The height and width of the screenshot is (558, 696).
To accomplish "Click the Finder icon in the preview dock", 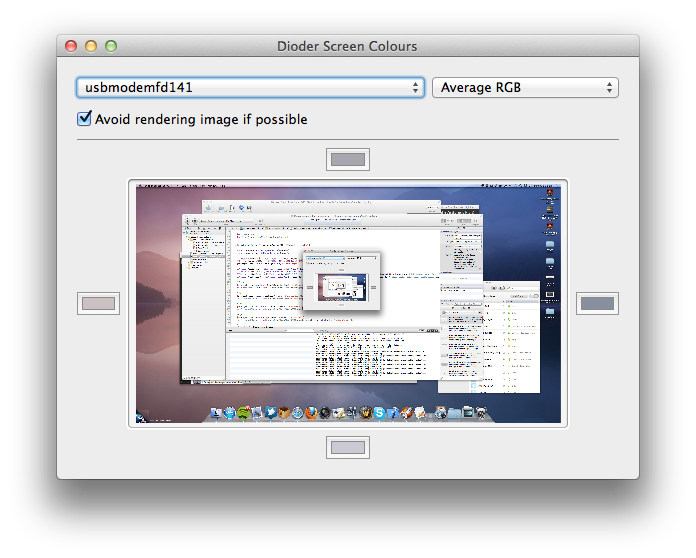I will (x=215, y=412).
